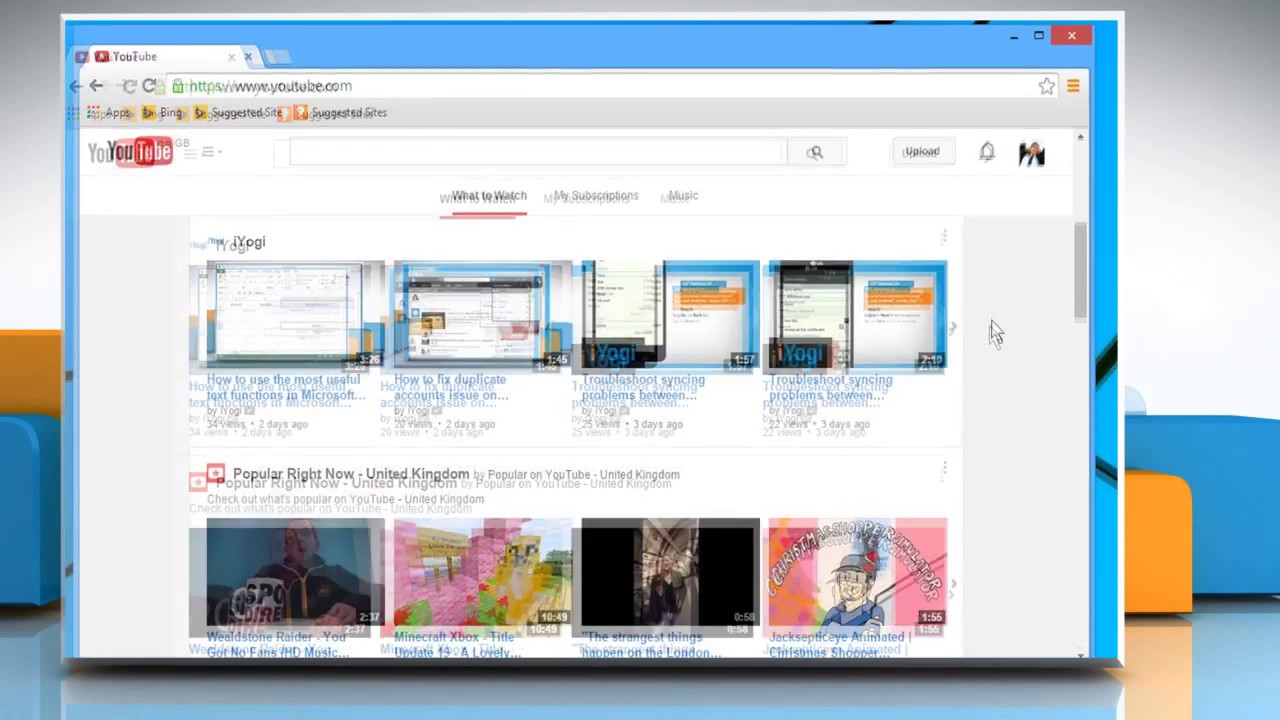This screenshot has height=720, width=1280.
Task: Switch to What to Watch tab
Action: tap(489, 196)
